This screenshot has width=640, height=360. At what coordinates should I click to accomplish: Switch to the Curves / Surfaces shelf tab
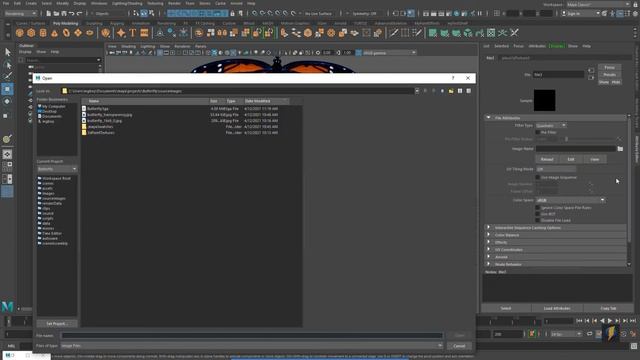(x=31, y=23)
